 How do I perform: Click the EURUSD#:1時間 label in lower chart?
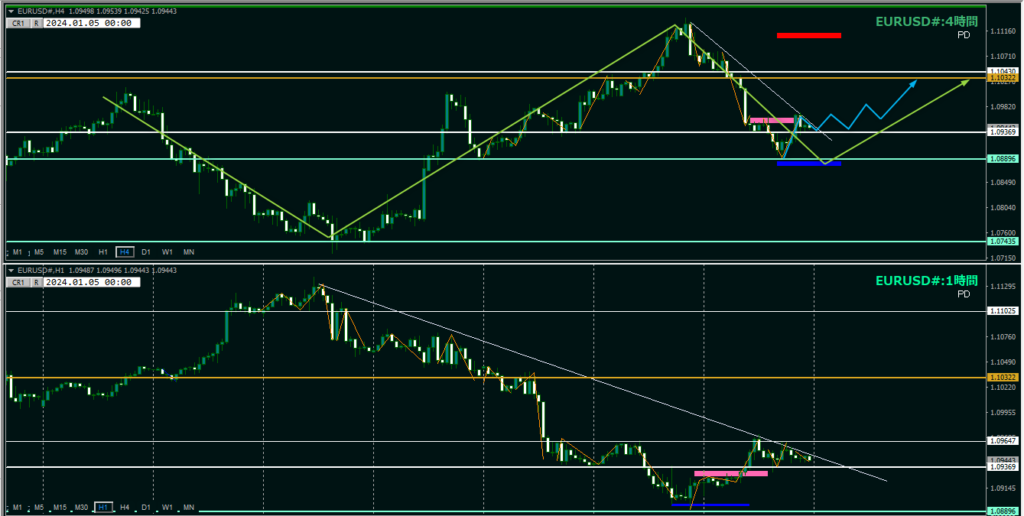coord(927,281)
